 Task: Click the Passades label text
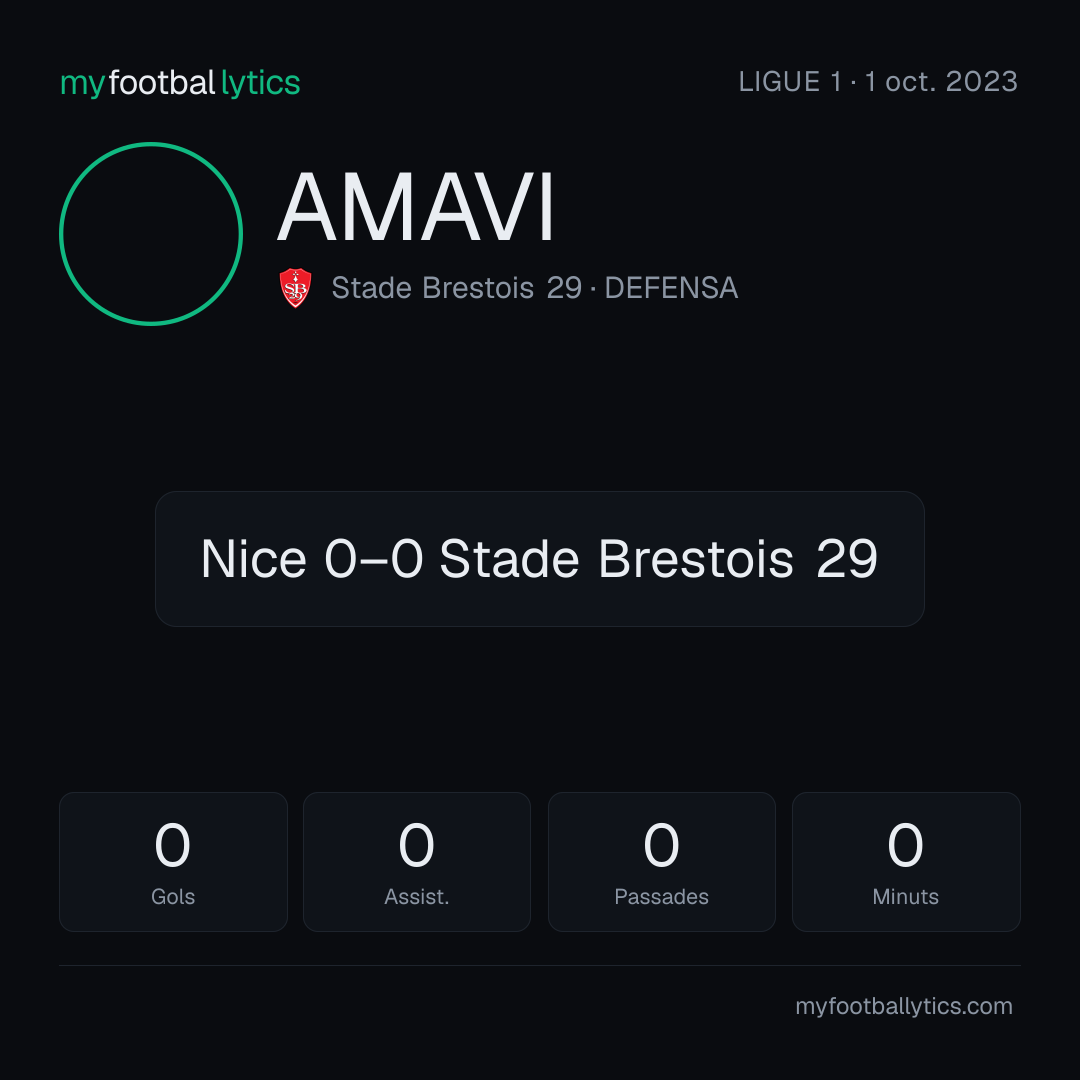point(661,897)
